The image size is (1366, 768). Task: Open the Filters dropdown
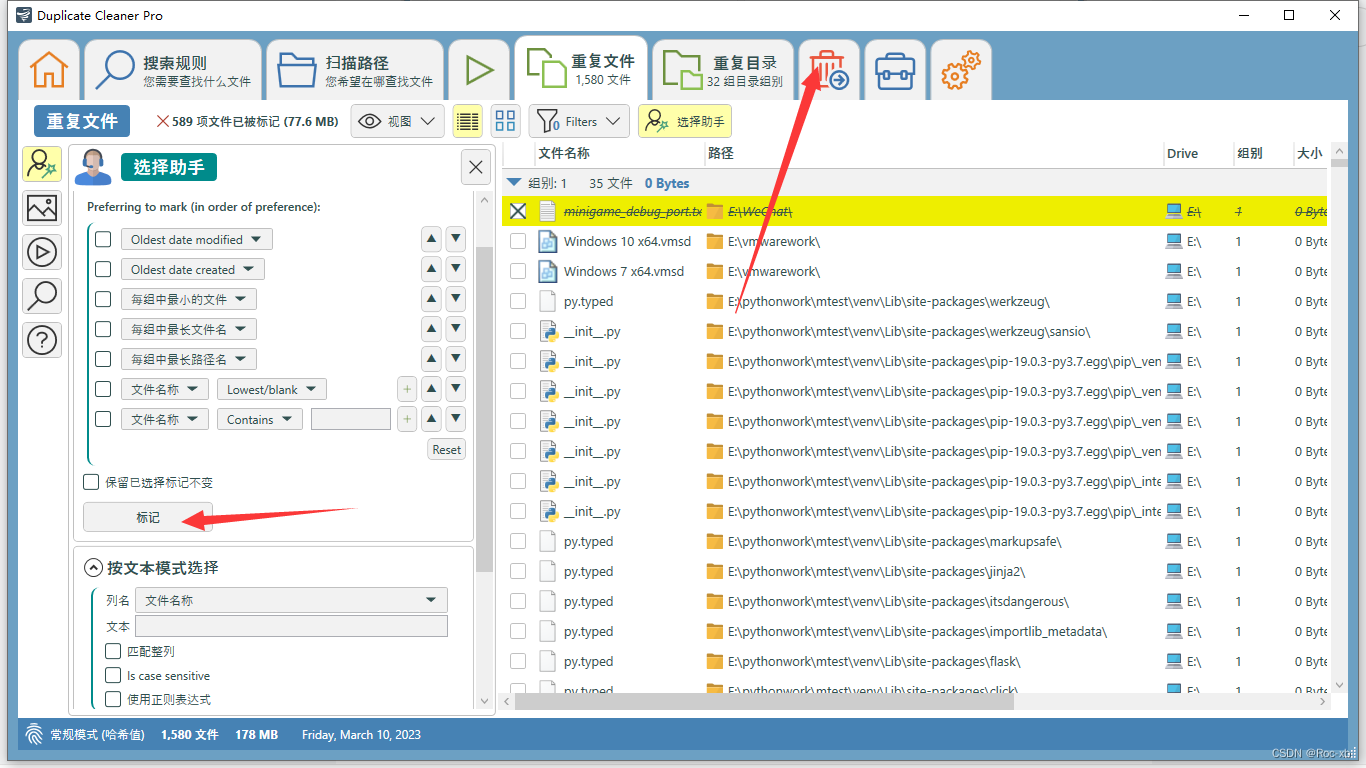(579, 121)
